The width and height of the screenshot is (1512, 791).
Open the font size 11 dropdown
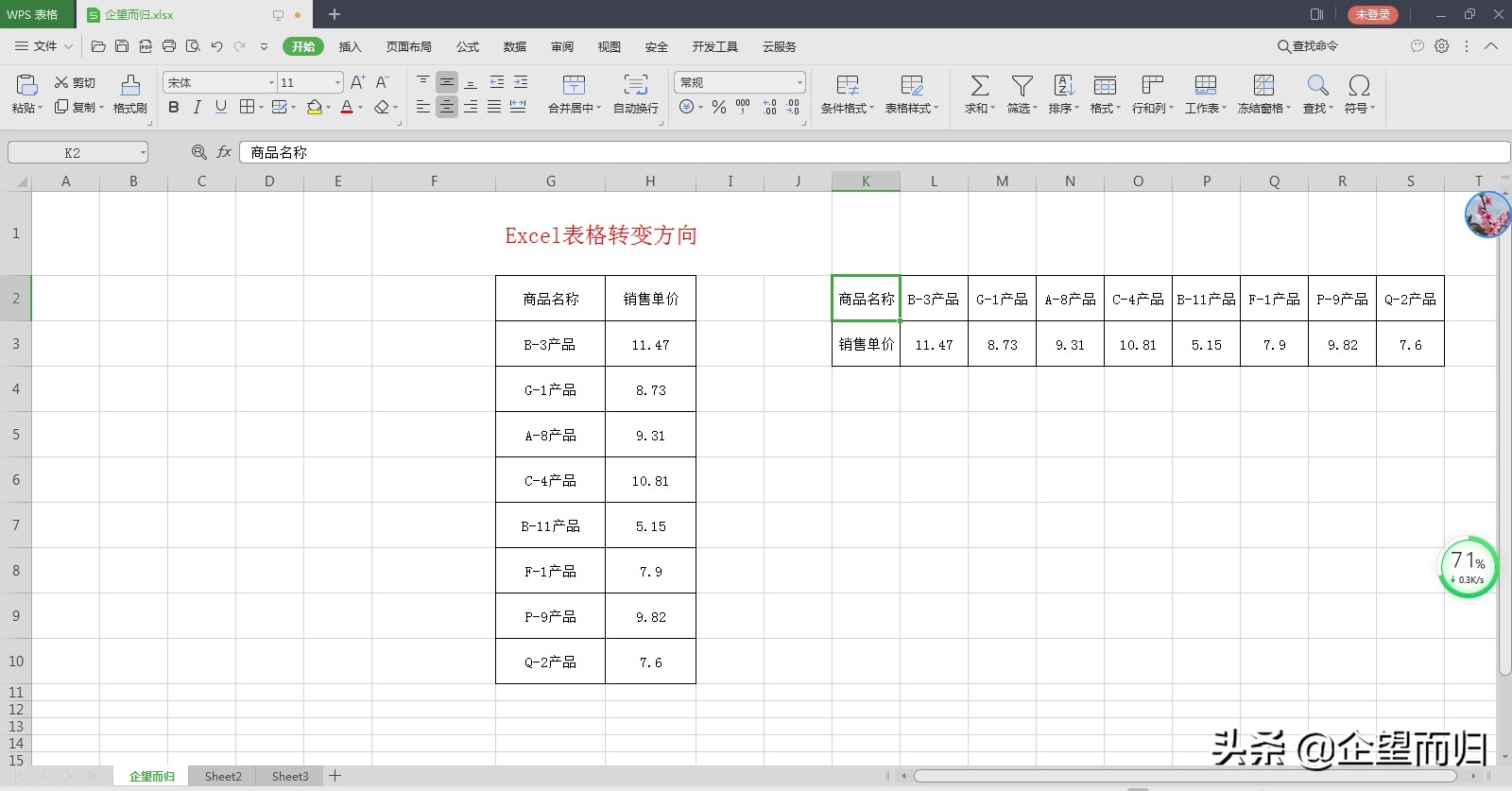[x=337, y=82]
